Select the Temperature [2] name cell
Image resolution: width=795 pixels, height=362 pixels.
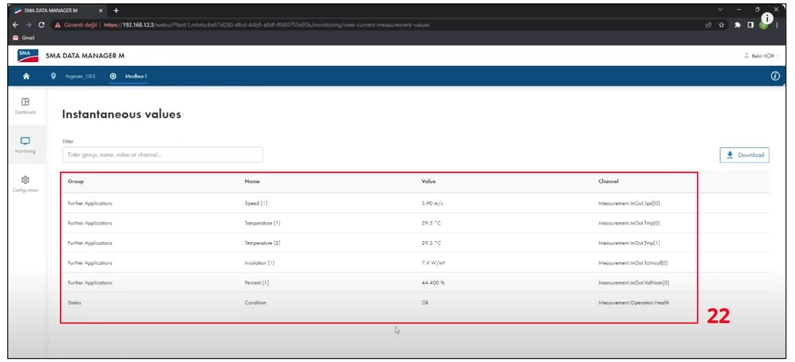262,243
